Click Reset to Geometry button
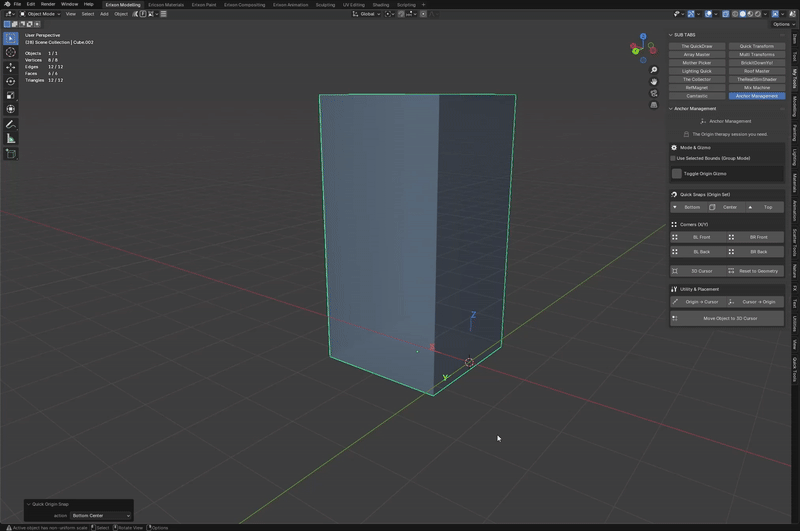This screenshot has width=800, height=531. [x=755, y=271]
